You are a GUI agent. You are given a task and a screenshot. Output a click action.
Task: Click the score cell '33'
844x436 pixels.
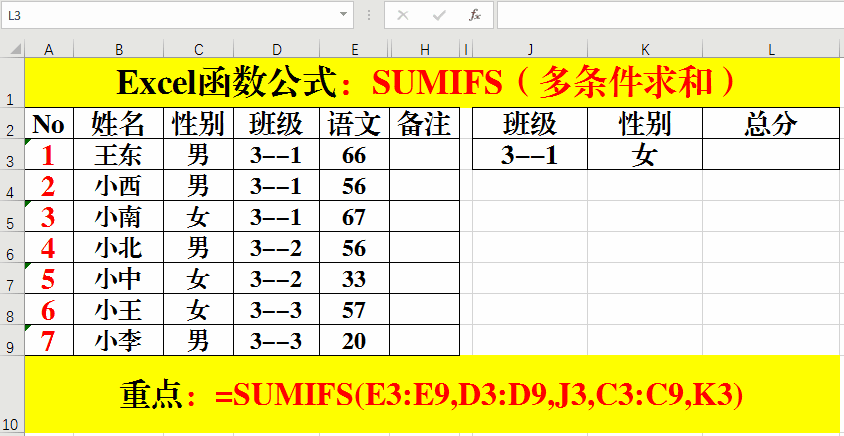point(355,279)
